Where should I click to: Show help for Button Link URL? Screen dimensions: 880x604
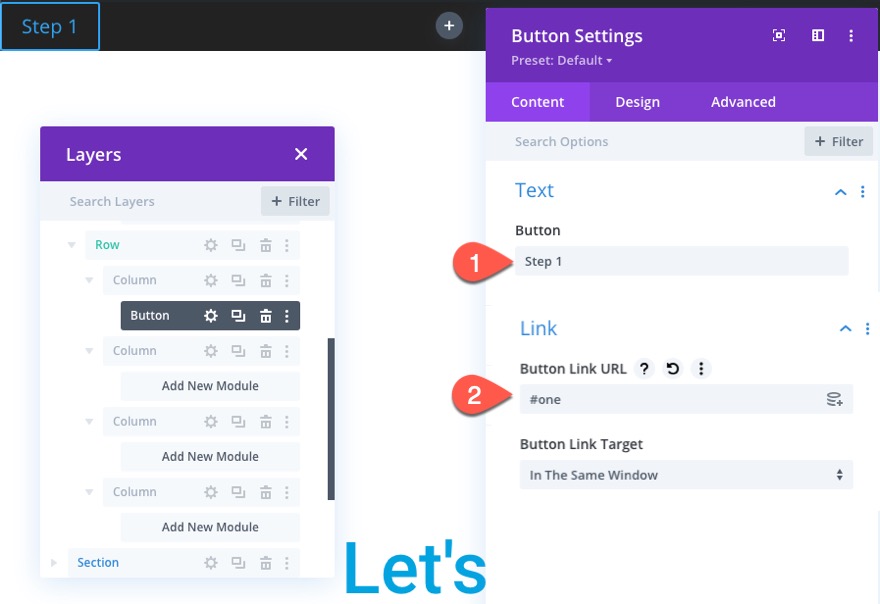pyautogui.click(x=644, y=369)
